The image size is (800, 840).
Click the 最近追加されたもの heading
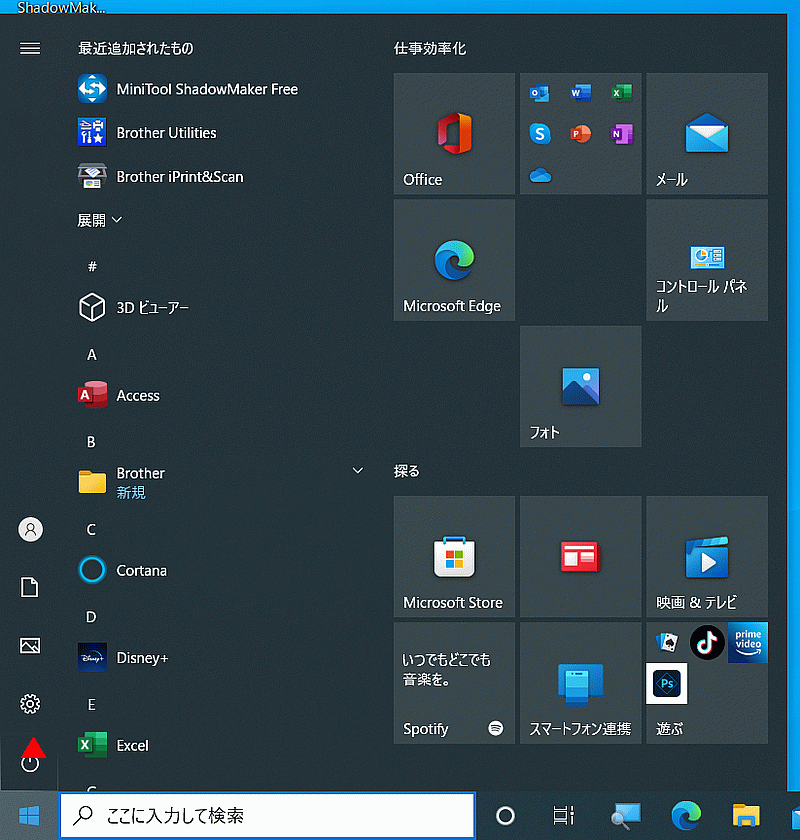136,49
